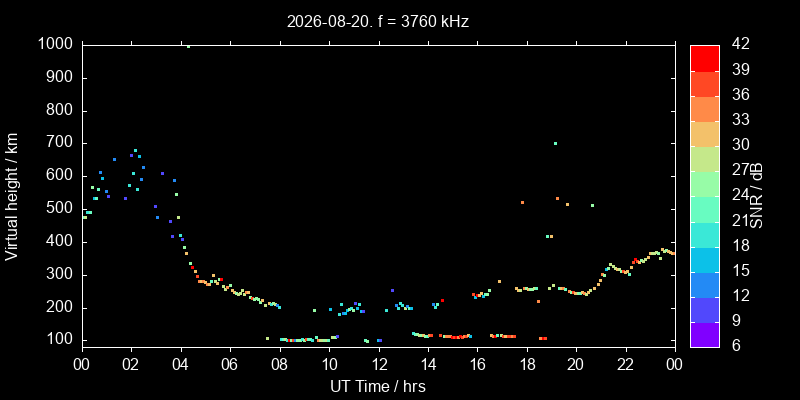Select the violet 6–9 dB colorbar segment
This screenshot has height=400, width=800.
(705, 335)
